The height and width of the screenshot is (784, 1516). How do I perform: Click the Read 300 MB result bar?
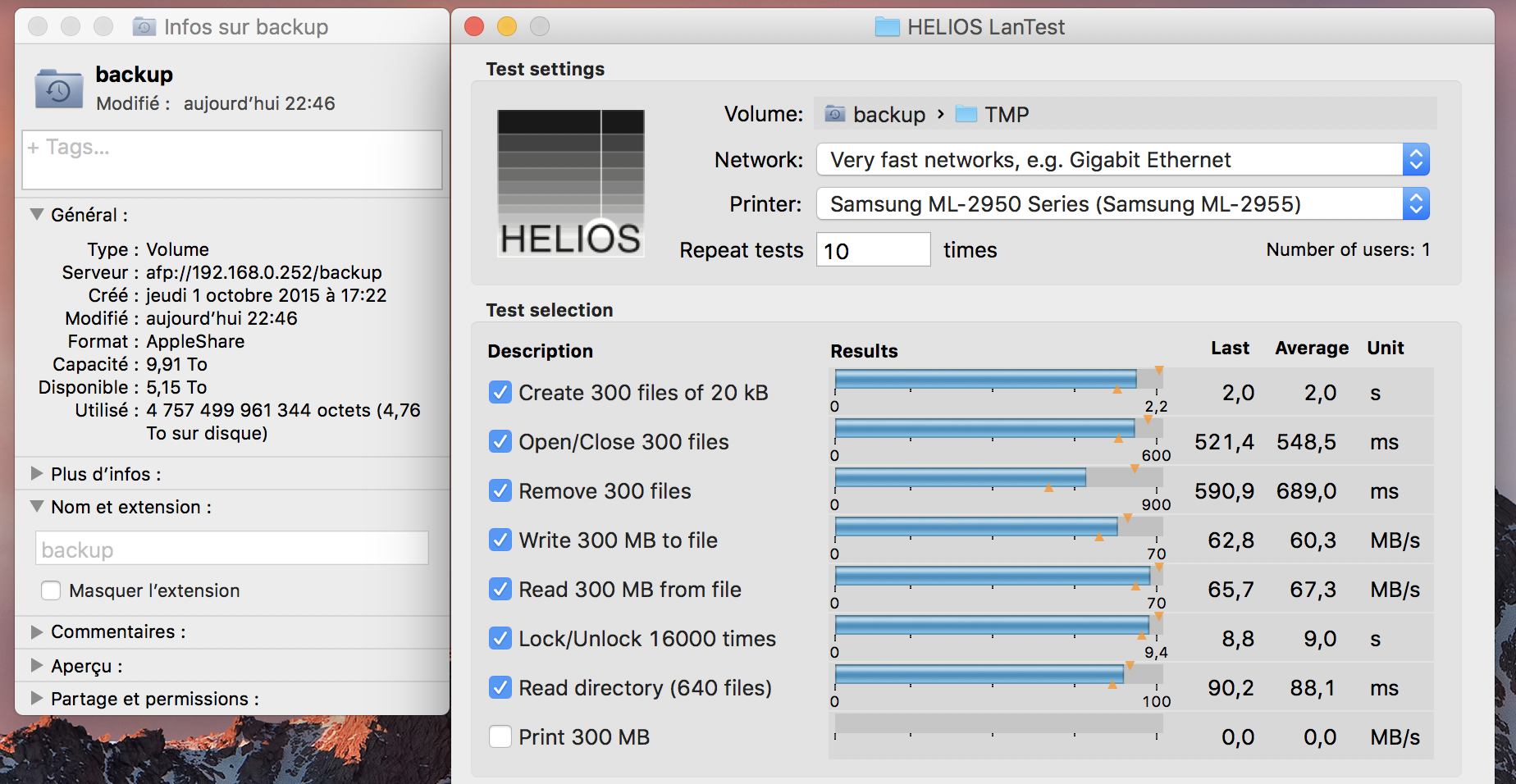coord(998,577)
